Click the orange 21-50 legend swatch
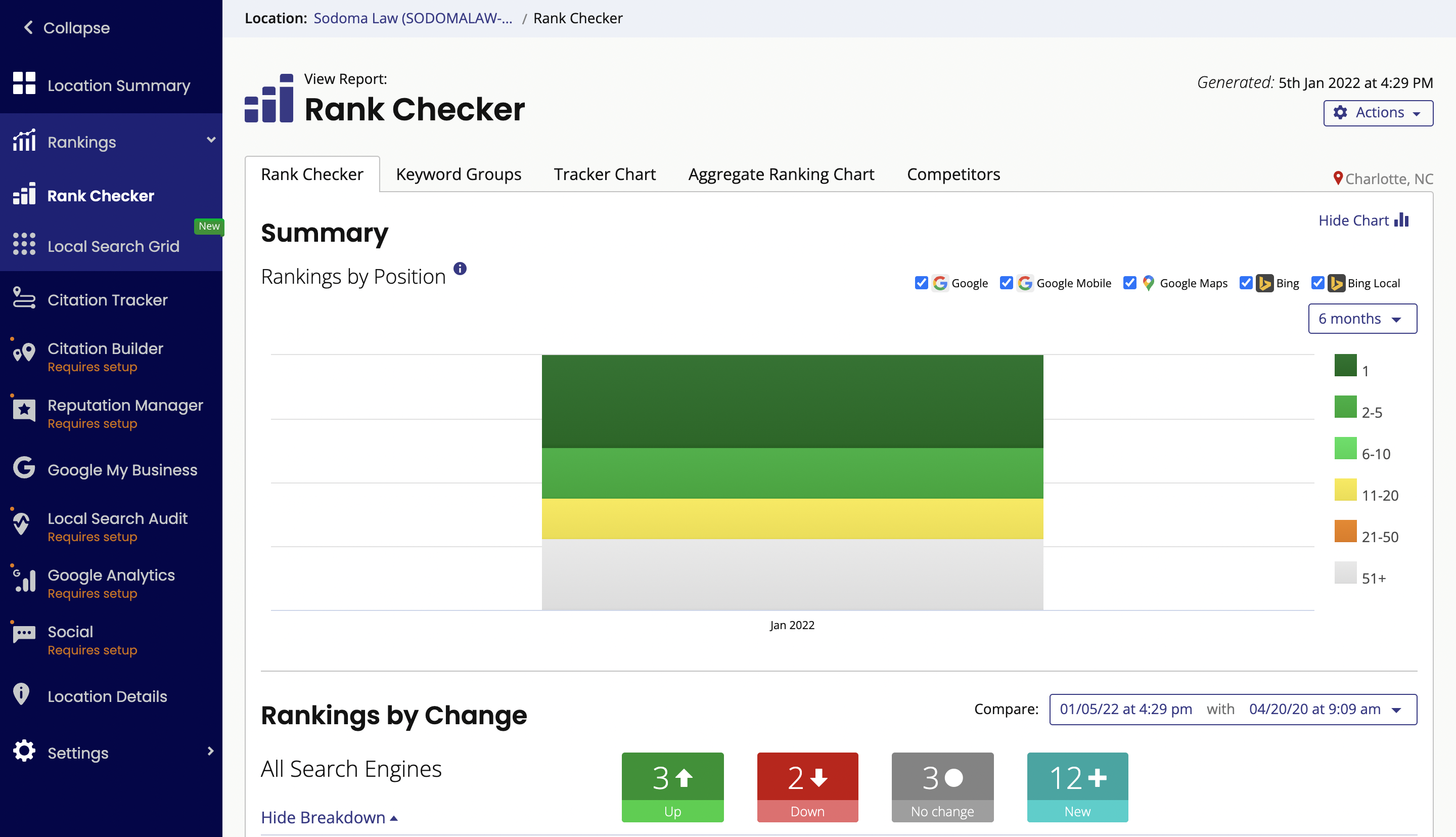Viewport: 1456px width, 837px height. pos(1345,531)
